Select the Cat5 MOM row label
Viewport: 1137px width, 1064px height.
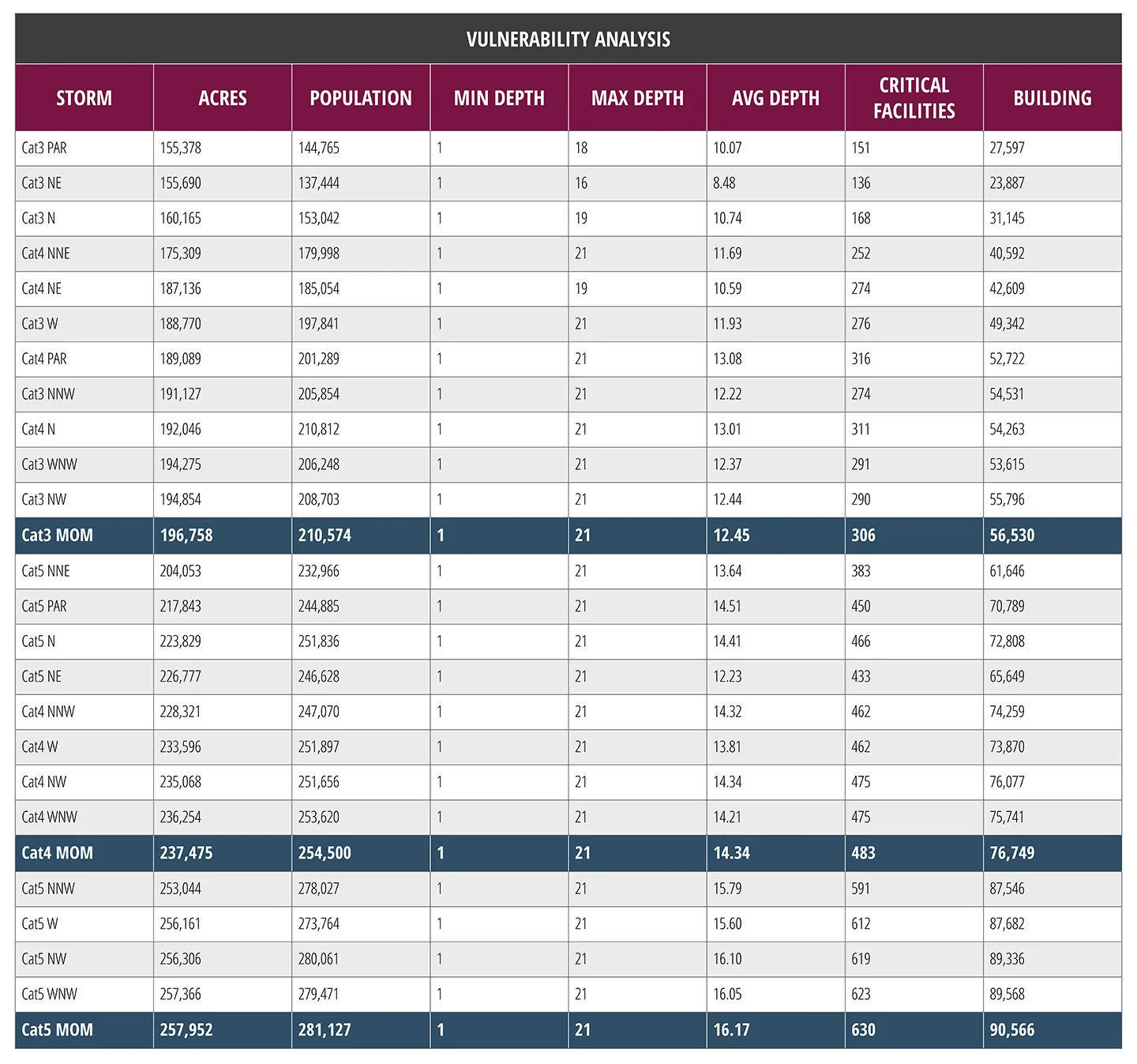point(58,1030)
